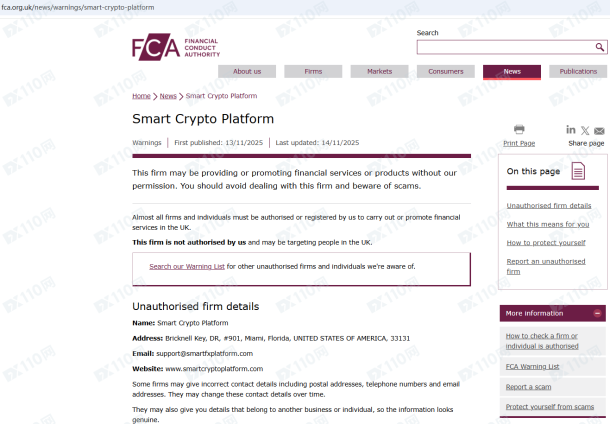
Task: Click the Home breadcrumb link
Action: [141, 96]
